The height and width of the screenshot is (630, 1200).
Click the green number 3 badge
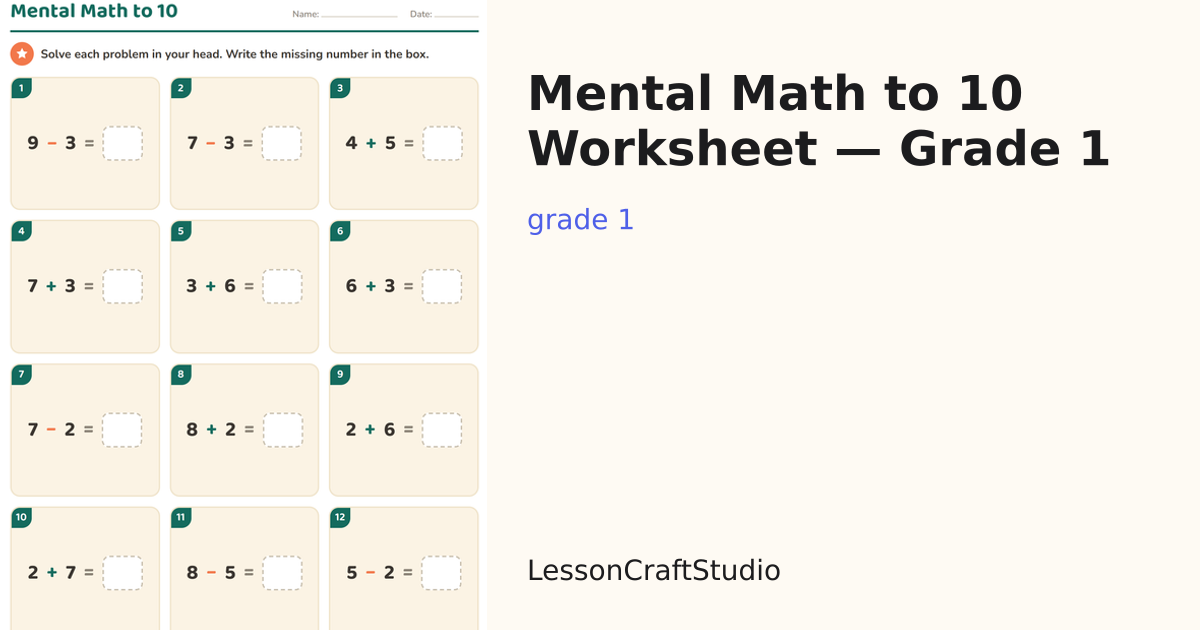[x=340, y=88]
